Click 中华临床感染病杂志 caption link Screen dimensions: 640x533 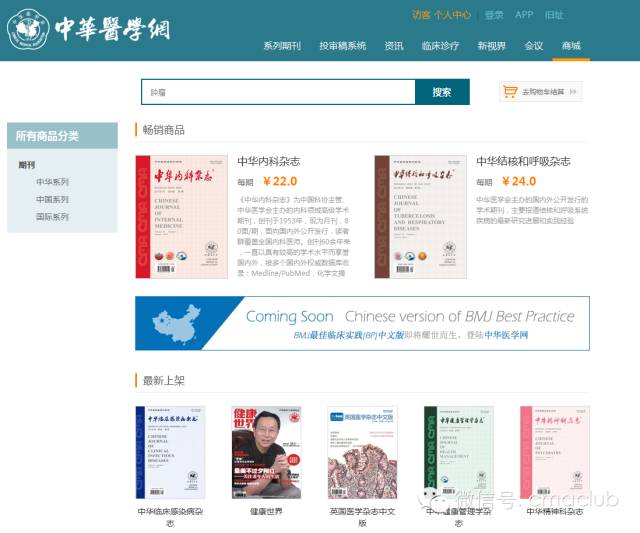coord(170,517)
